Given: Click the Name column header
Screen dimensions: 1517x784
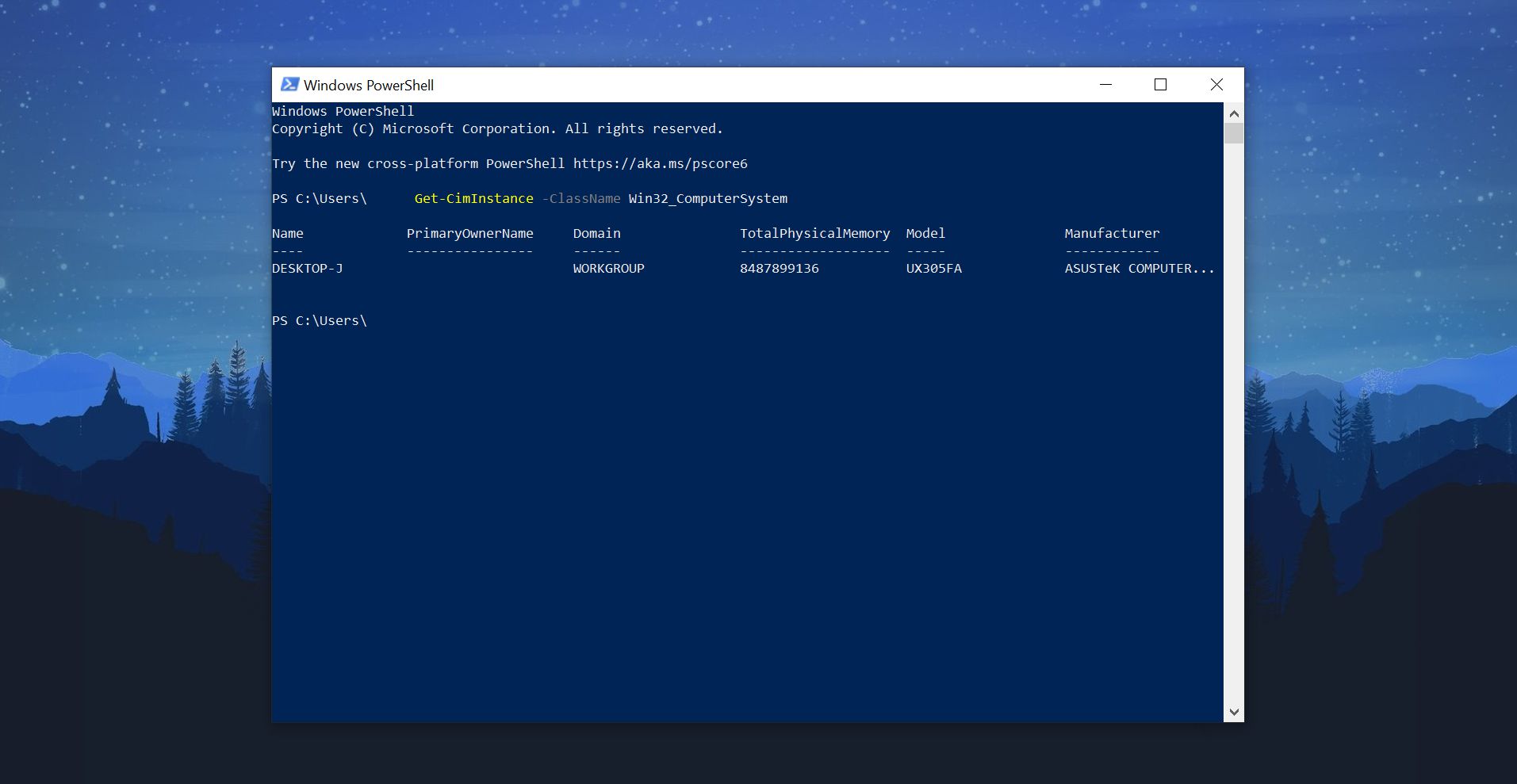Looking at the screenshot, I should pos(288,233).
